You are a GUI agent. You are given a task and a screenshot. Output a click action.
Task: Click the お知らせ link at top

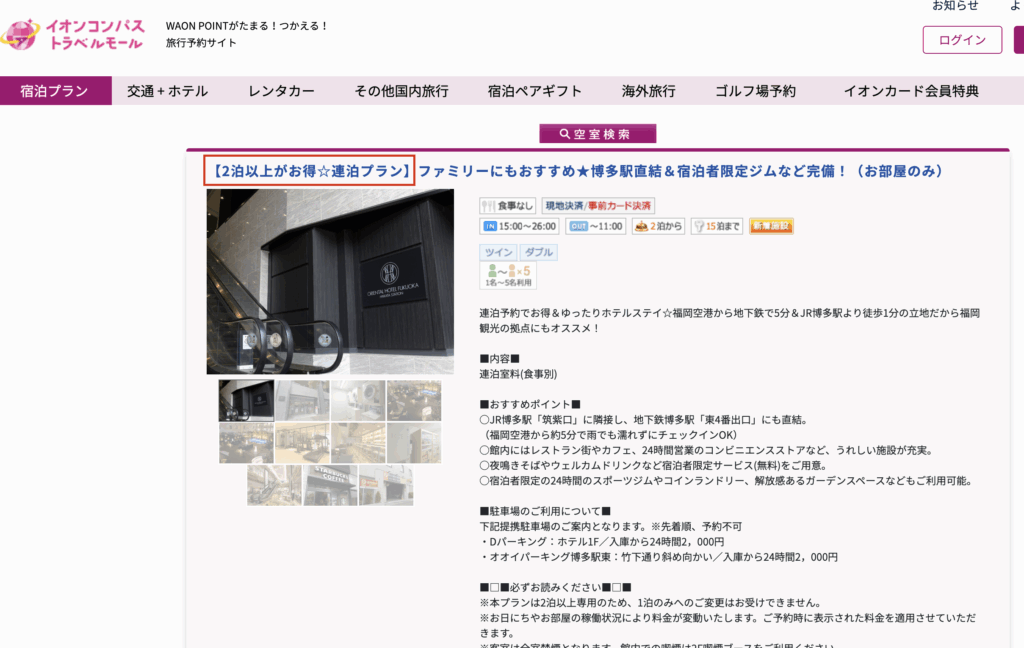point(955,6)
